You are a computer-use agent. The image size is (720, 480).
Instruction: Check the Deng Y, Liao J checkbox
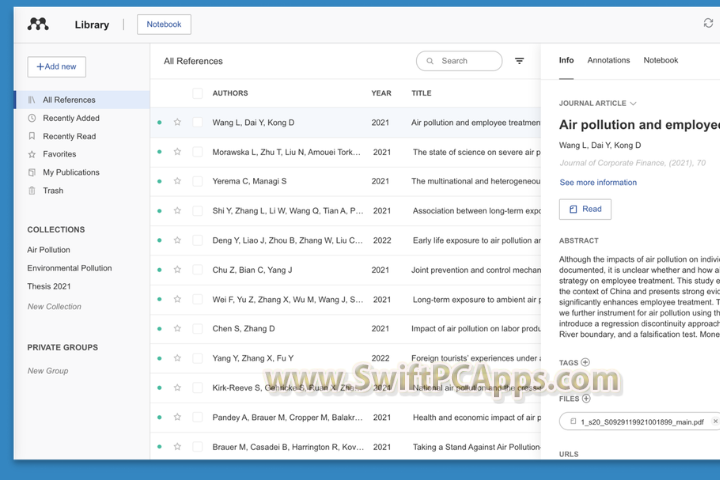point(197,240)
